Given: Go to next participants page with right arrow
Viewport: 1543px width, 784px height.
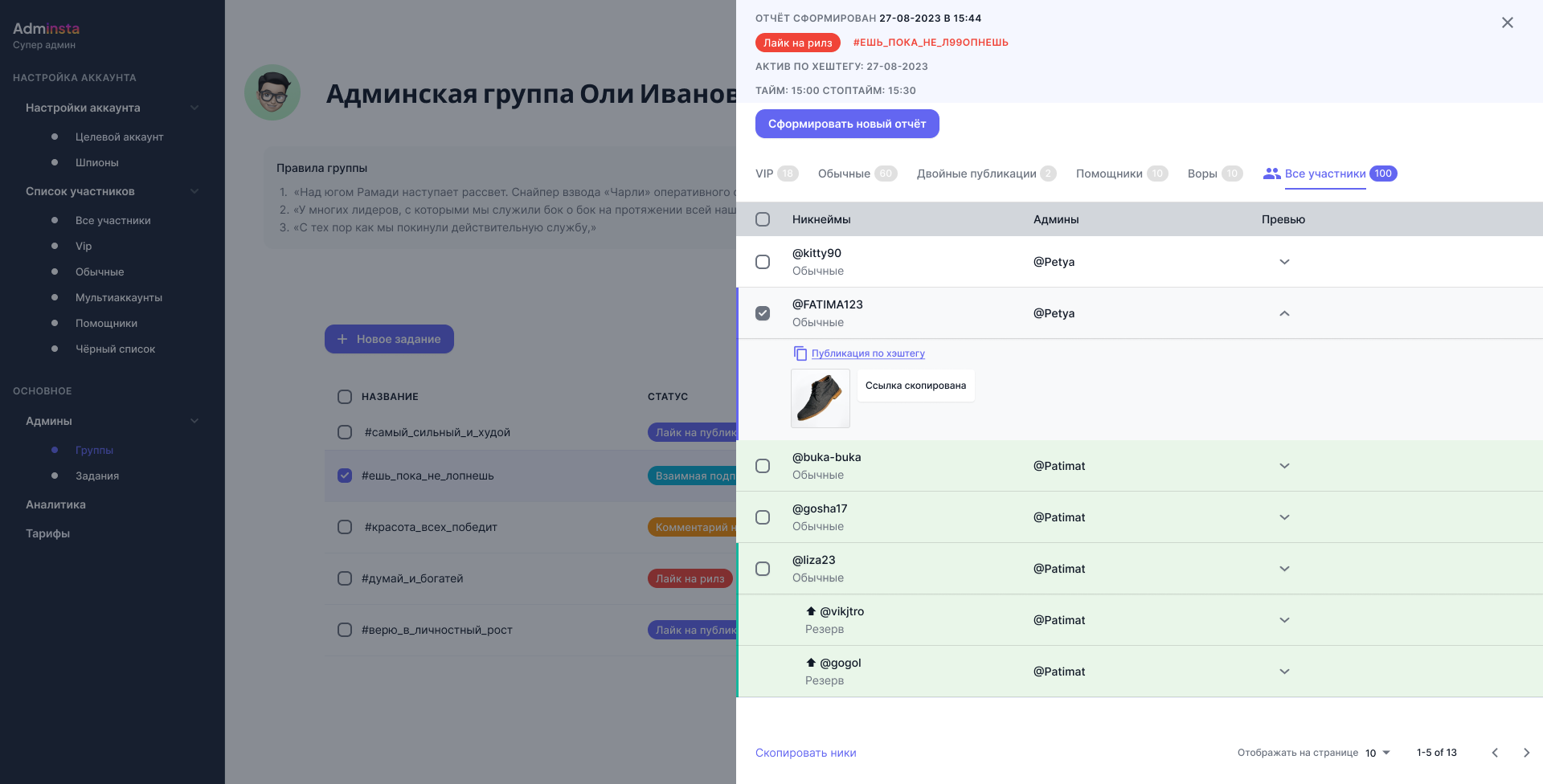Looking at the screenshot, I should [x=1526, y=753].
